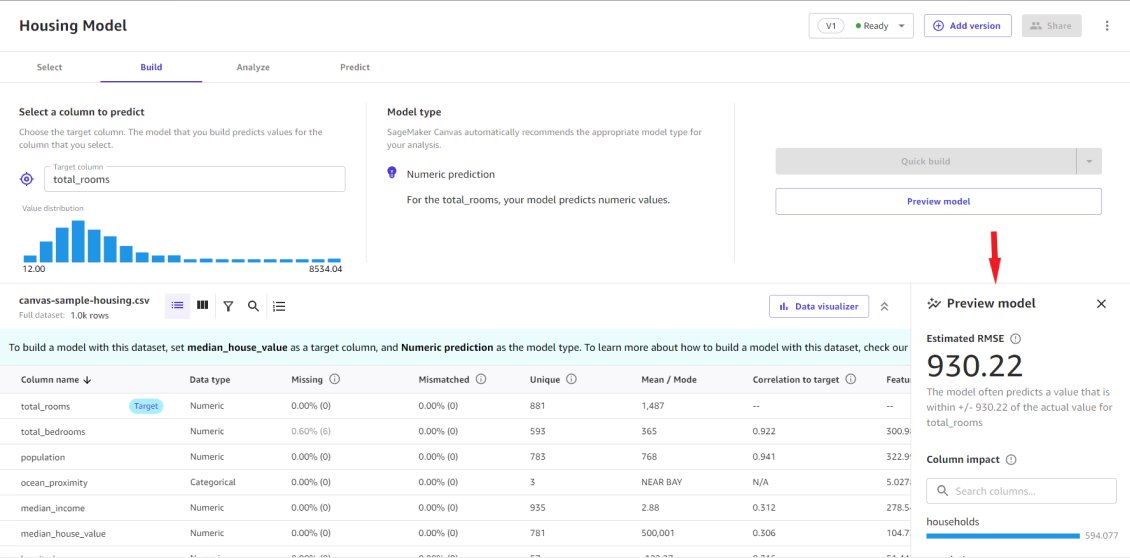
Task: Click the Mean / Mode column header
Action: point(669,380)
